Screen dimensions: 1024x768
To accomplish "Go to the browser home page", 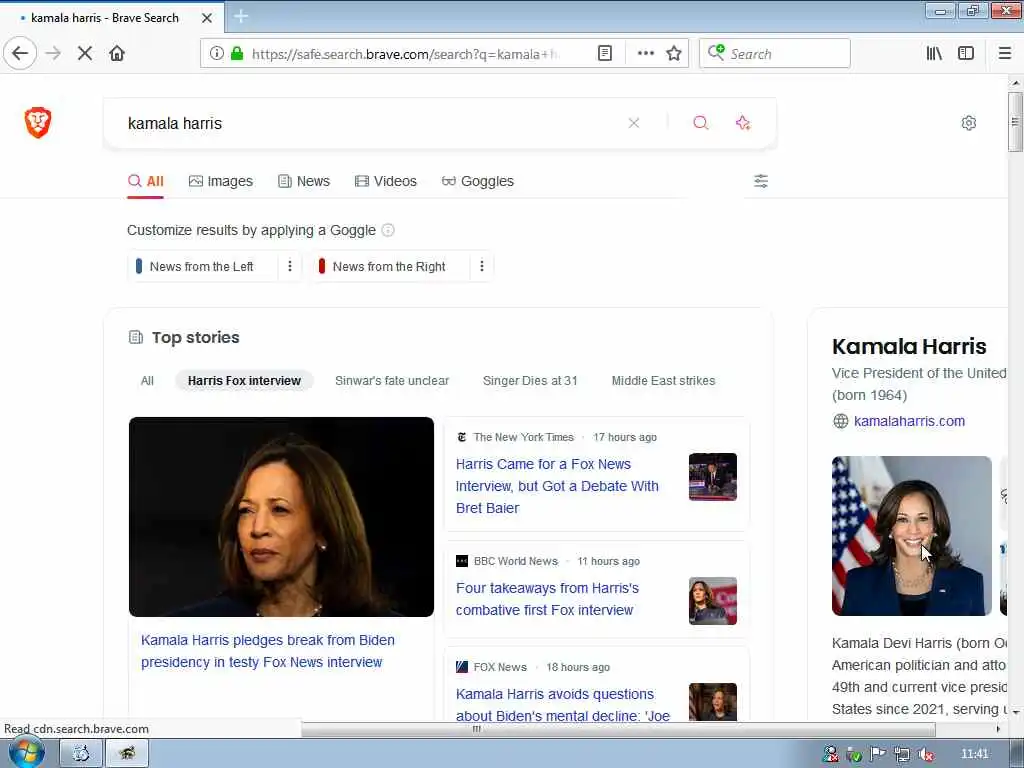I will tap(117, 54).
